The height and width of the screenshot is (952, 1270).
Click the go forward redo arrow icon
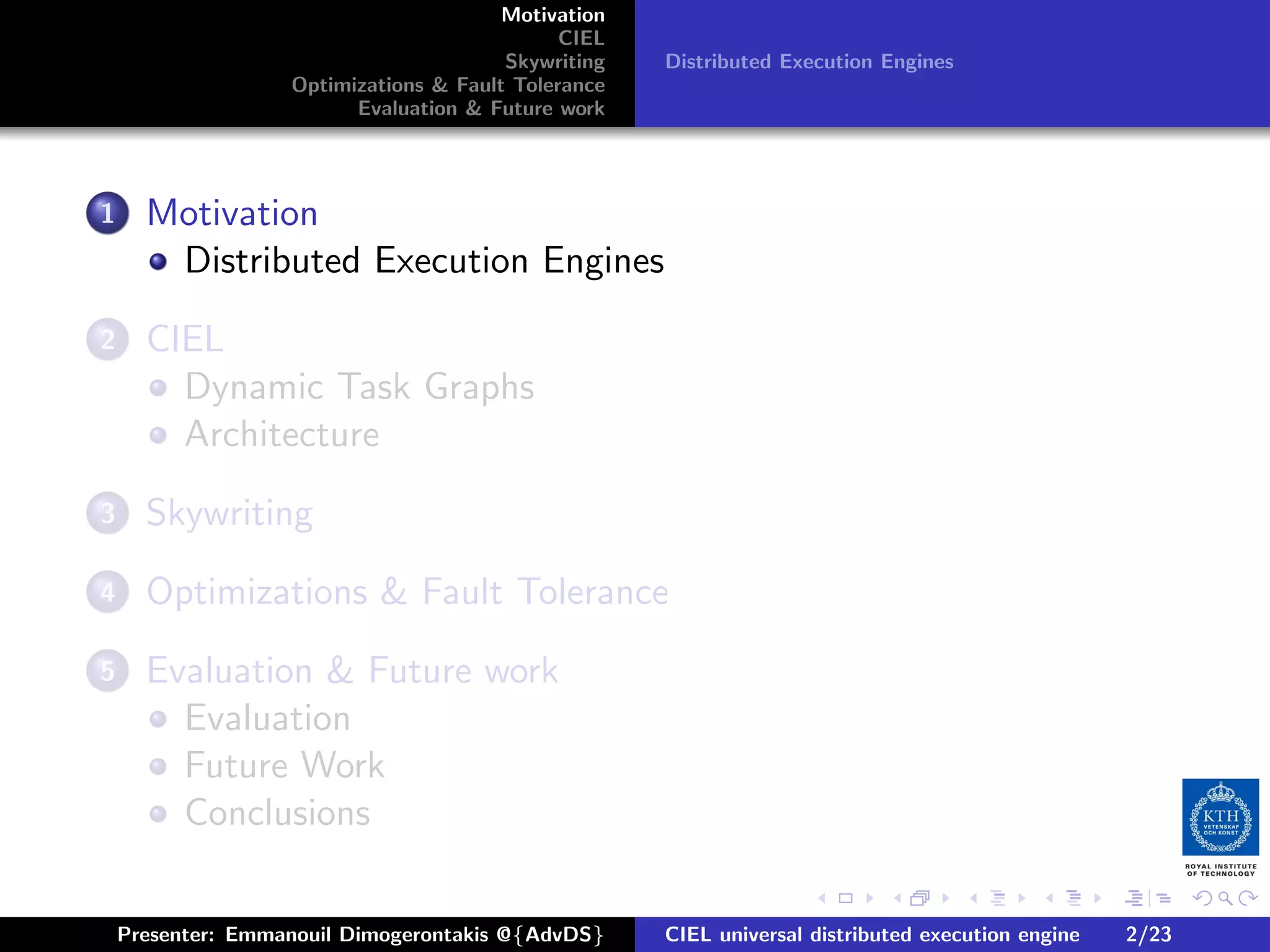pos(1248,898)
